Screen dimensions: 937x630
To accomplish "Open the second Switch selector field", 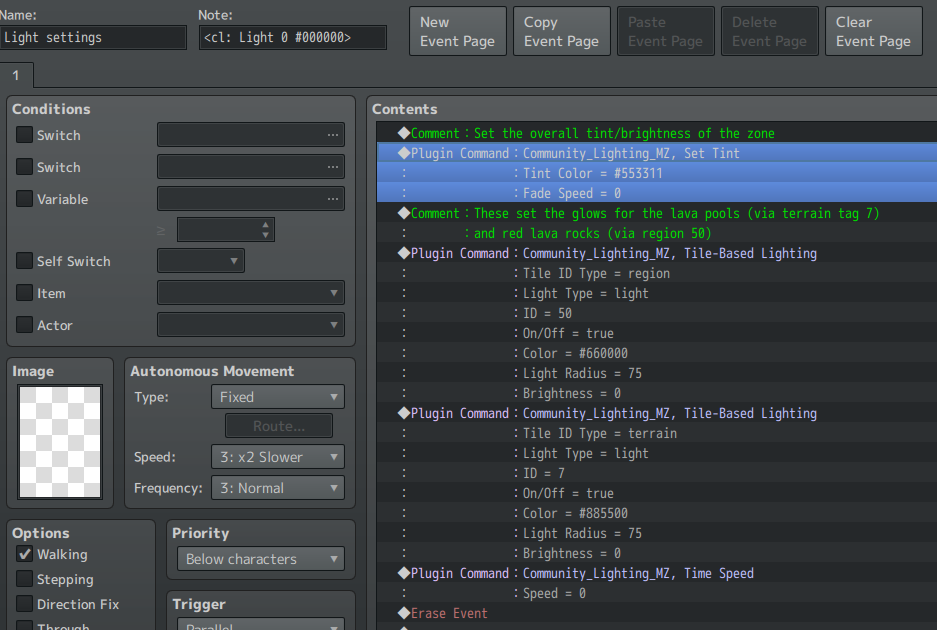I will (251, 166).
